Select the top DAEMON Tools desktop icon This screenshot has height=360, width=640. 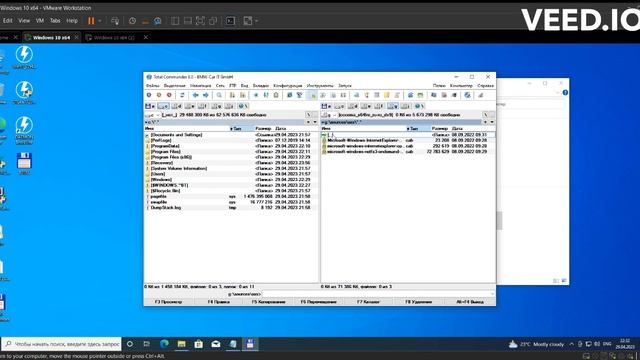pos(24,57)
